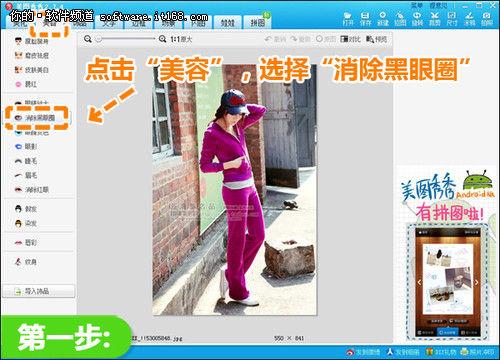Choose 消除红眼 (red-eye removal) in the sidebar
The width and height of the screenshot is (500, 360).
pos(32,190)
